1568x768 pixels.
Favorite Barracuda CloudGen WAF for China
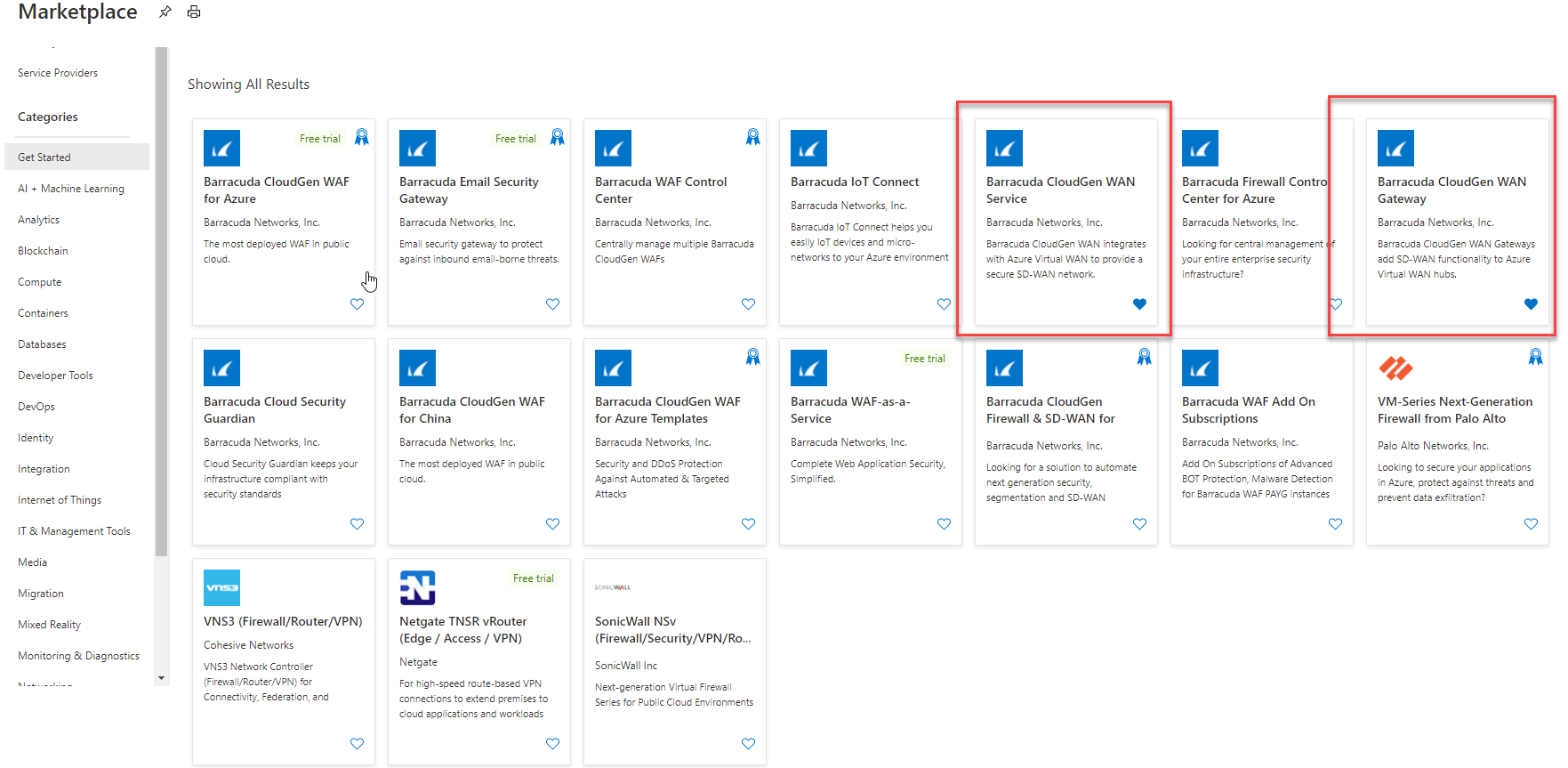[x=552, y=524]
